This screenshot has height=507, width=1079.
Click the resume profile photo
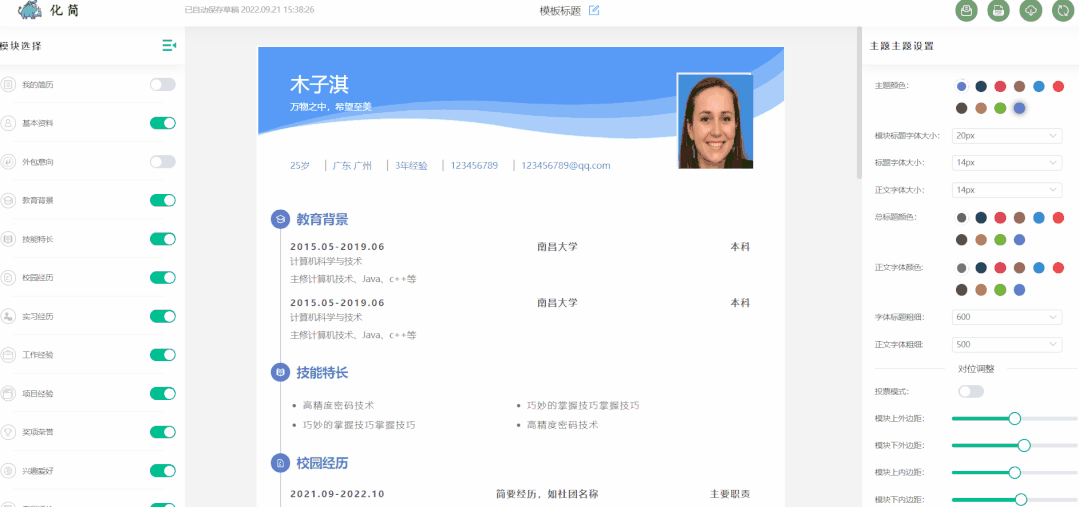[x=715, y=121]
